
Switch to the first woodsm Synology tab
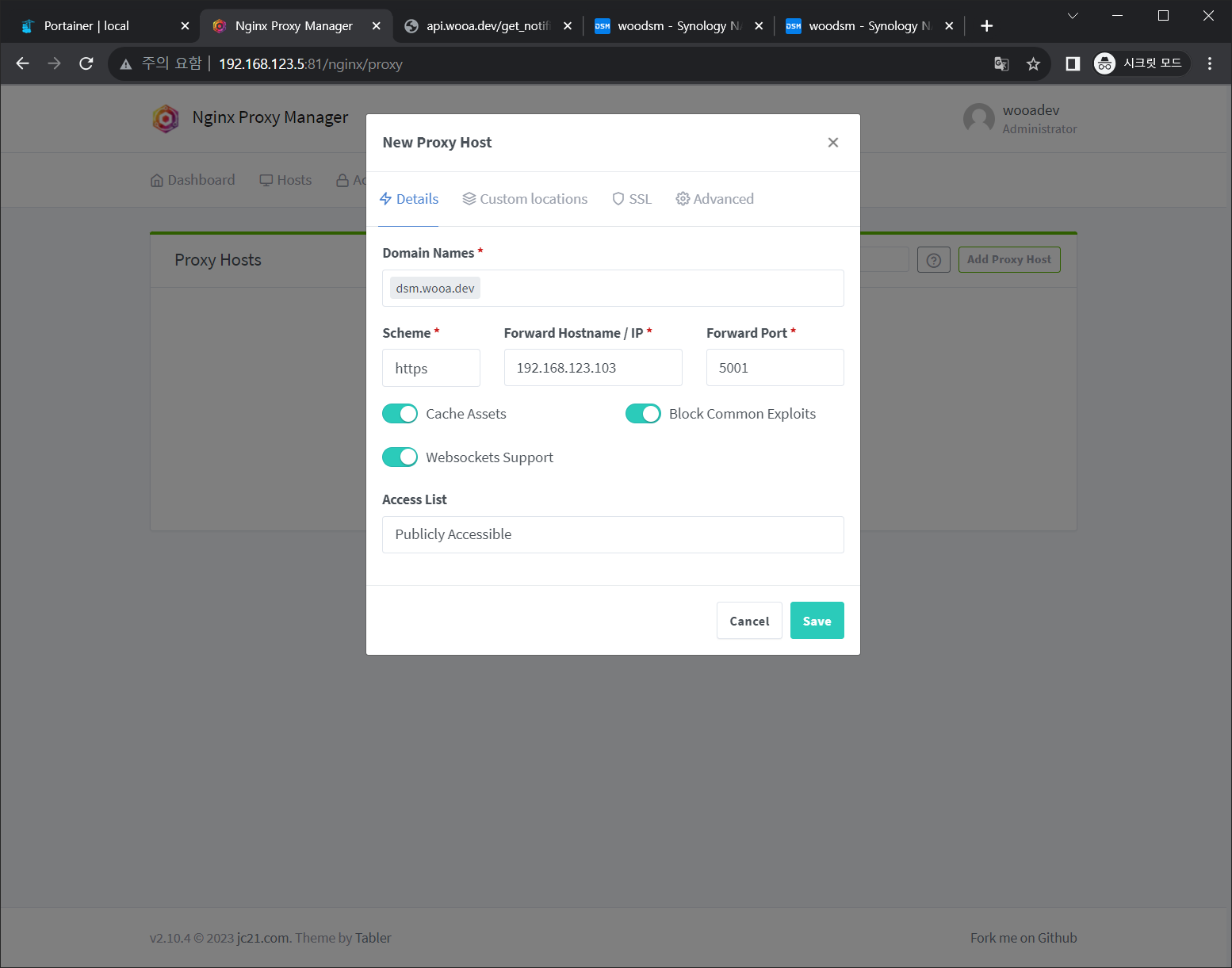[x=679, y=26]
